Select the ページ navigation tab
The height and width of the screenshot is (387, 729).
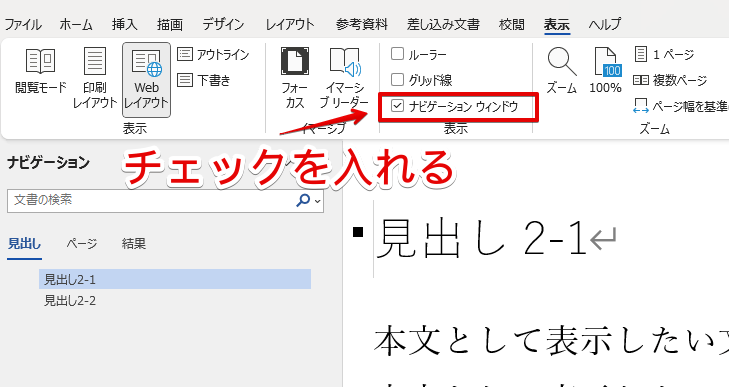tap(82, 244)
